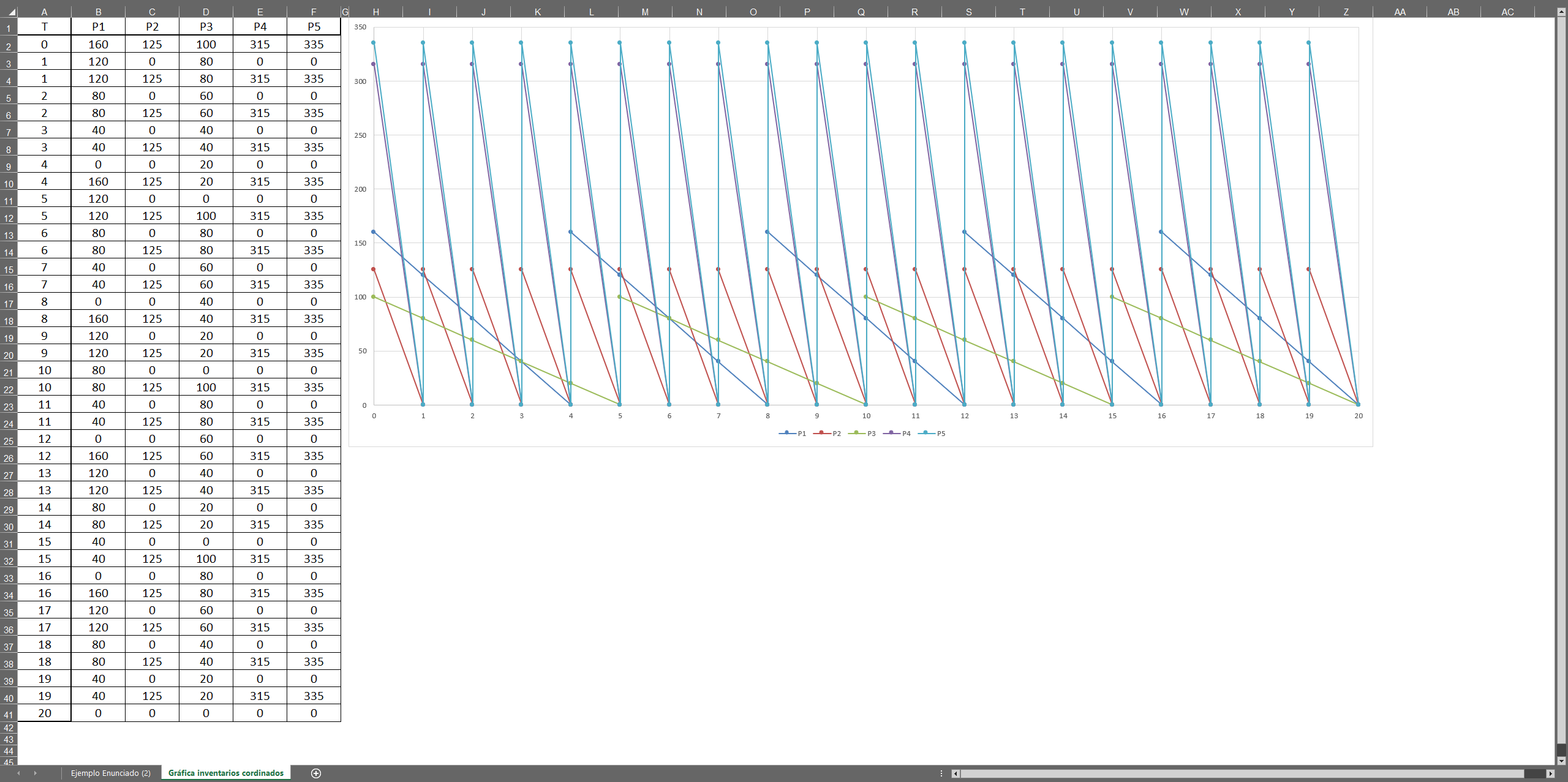Click the new sheet plus icon
This screenshot has width=1568, height=782.
316,773
